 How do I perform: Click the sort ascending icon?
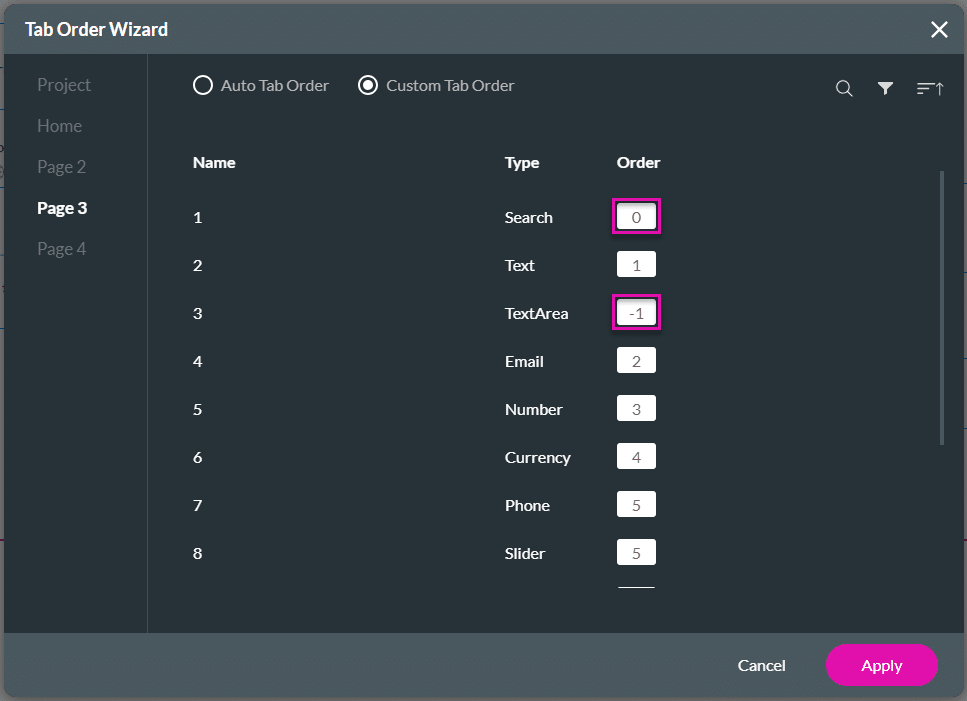pyautogui.click(x=929, y=89)
